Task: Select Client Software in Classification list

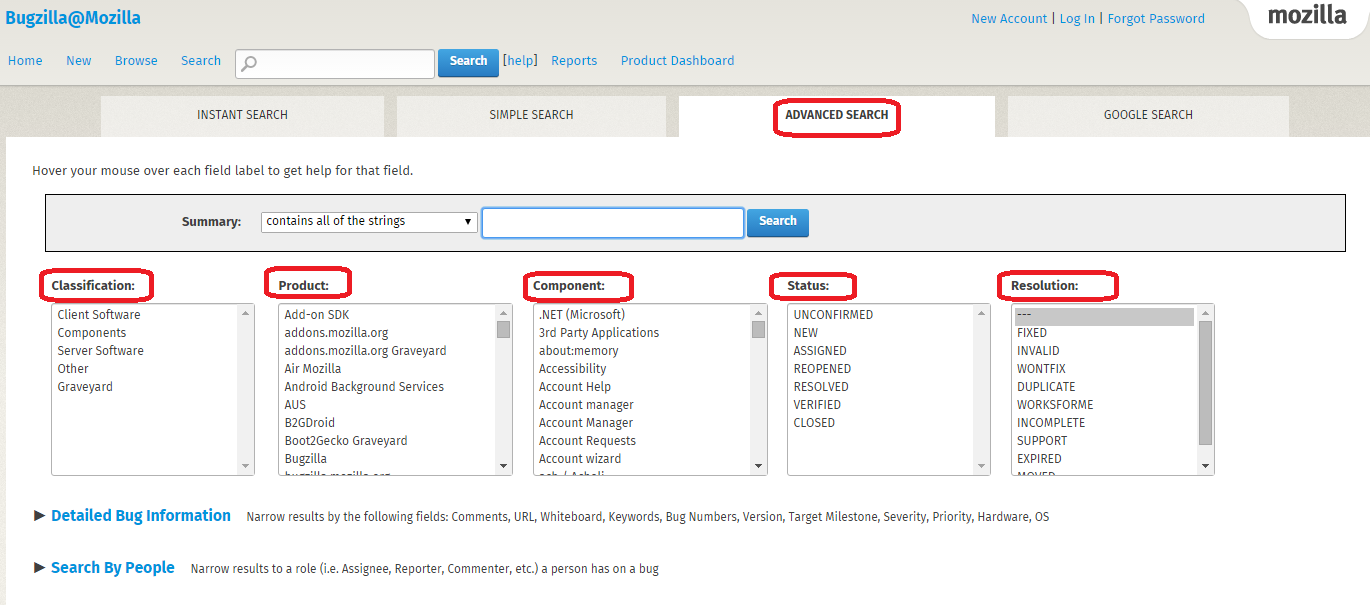Action: pyautogui.click(x=100, y=314)
